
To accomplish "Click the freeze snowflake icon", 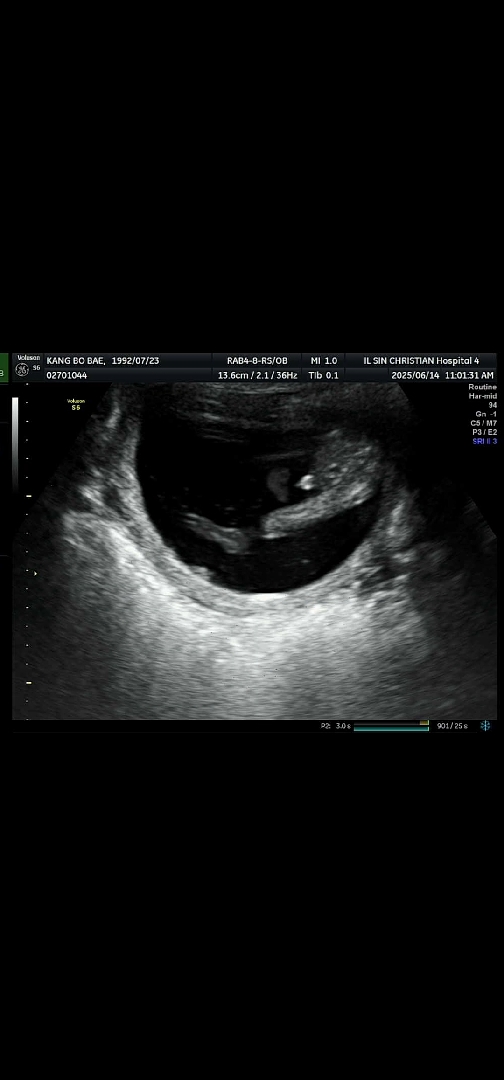I will (x=485, y=725).
